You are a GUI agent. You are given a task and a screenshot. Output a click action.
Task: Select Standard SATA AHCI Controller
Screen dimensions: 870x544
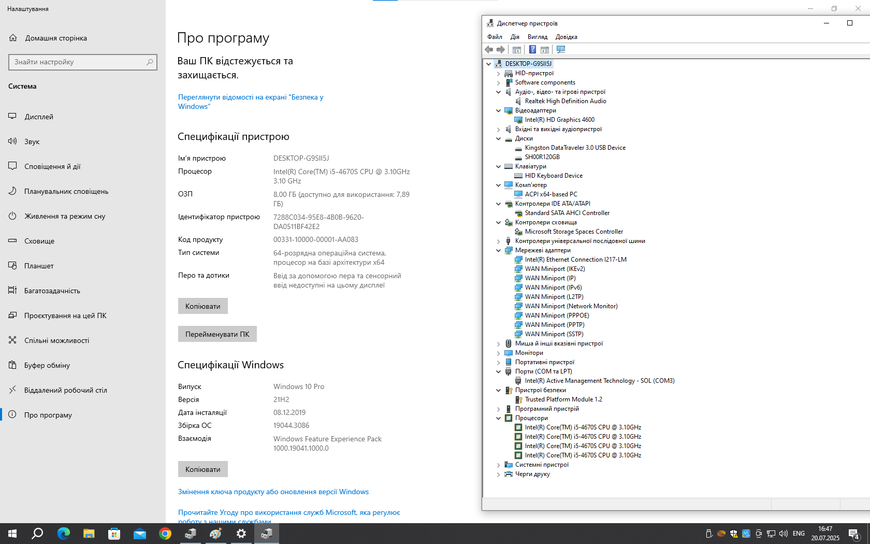tap(567, 213)
